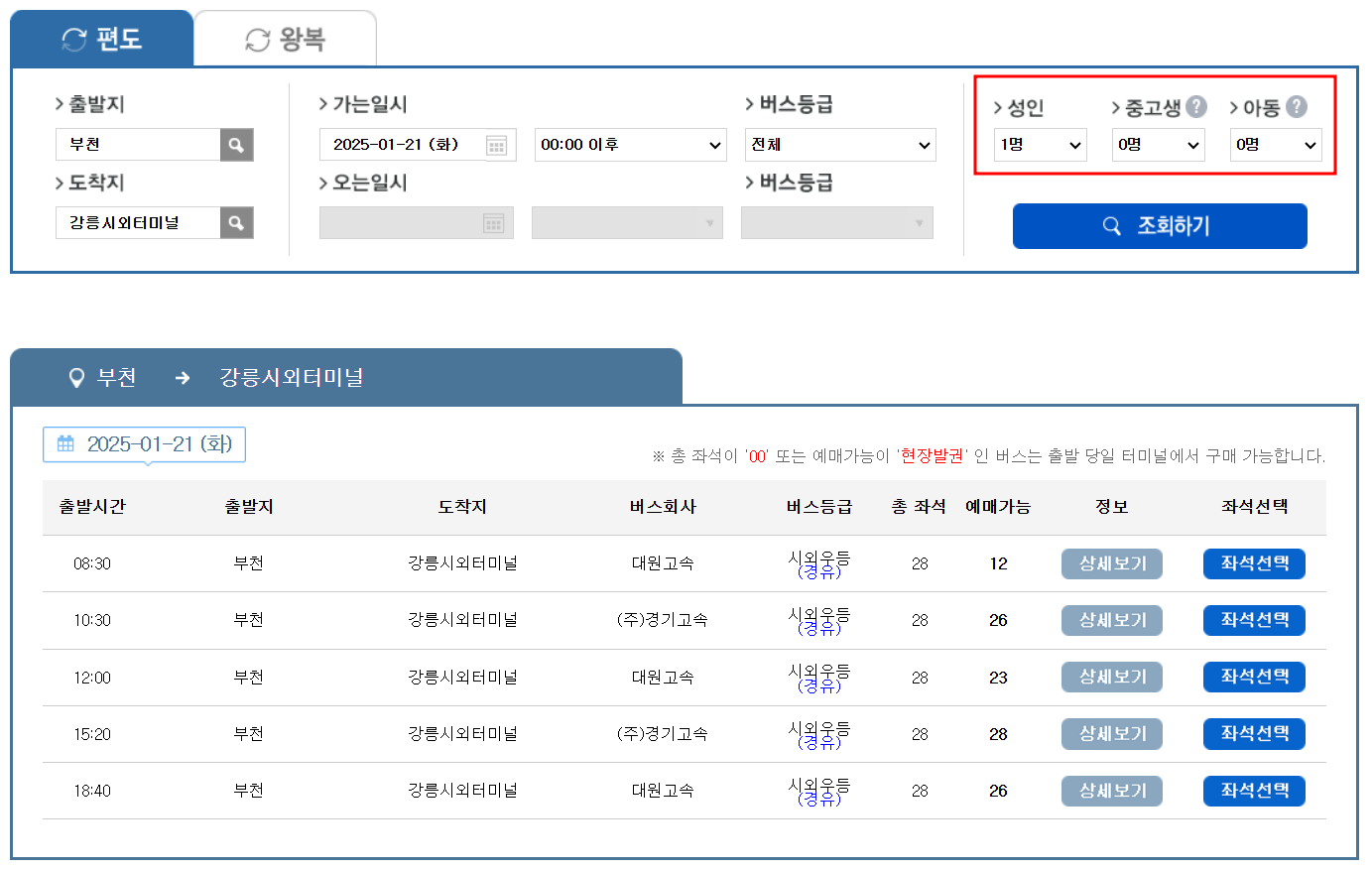Click the 2025-01-21 (화) departure date field
This screenshot has height=870, width=1372.
click(418, 145)
